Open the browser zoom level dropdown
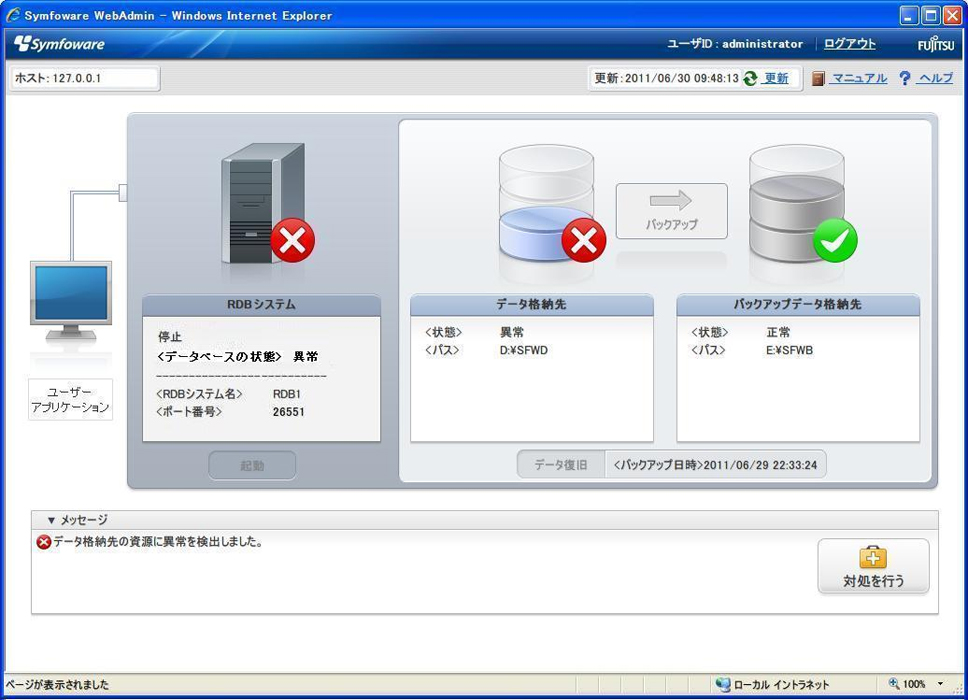The width and height of the screenshot is (968, 700). tap(940, 684)
